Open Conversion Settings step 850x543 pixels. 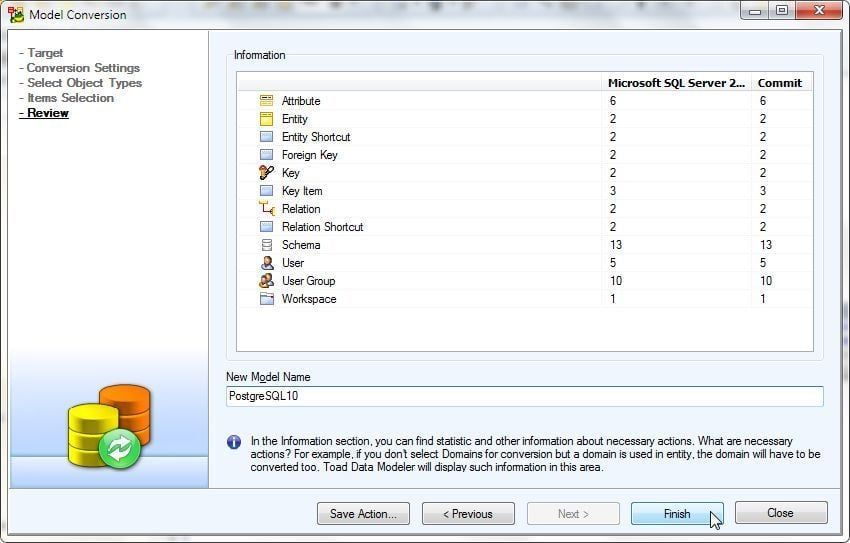coord(83,68)
